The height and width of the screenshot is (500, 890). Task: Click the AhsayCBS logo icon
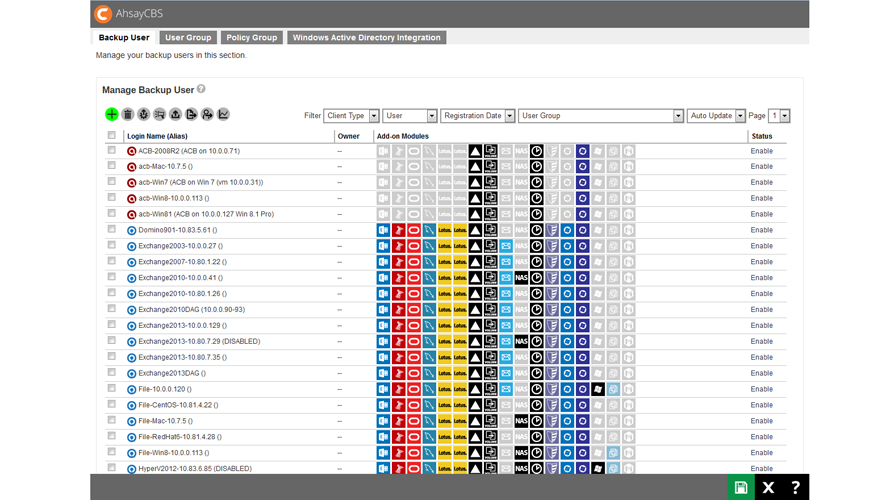103,14
